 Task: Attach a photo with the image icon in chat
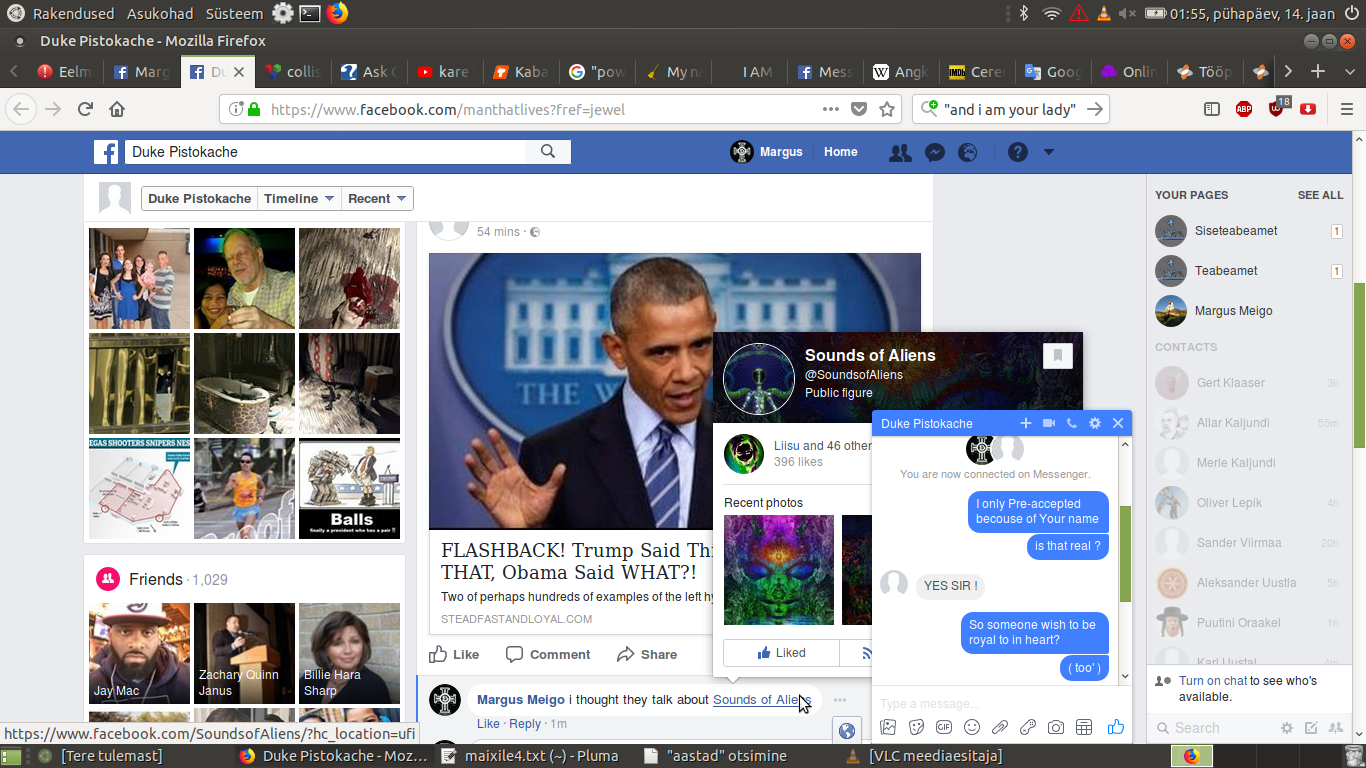pos(888,727)
